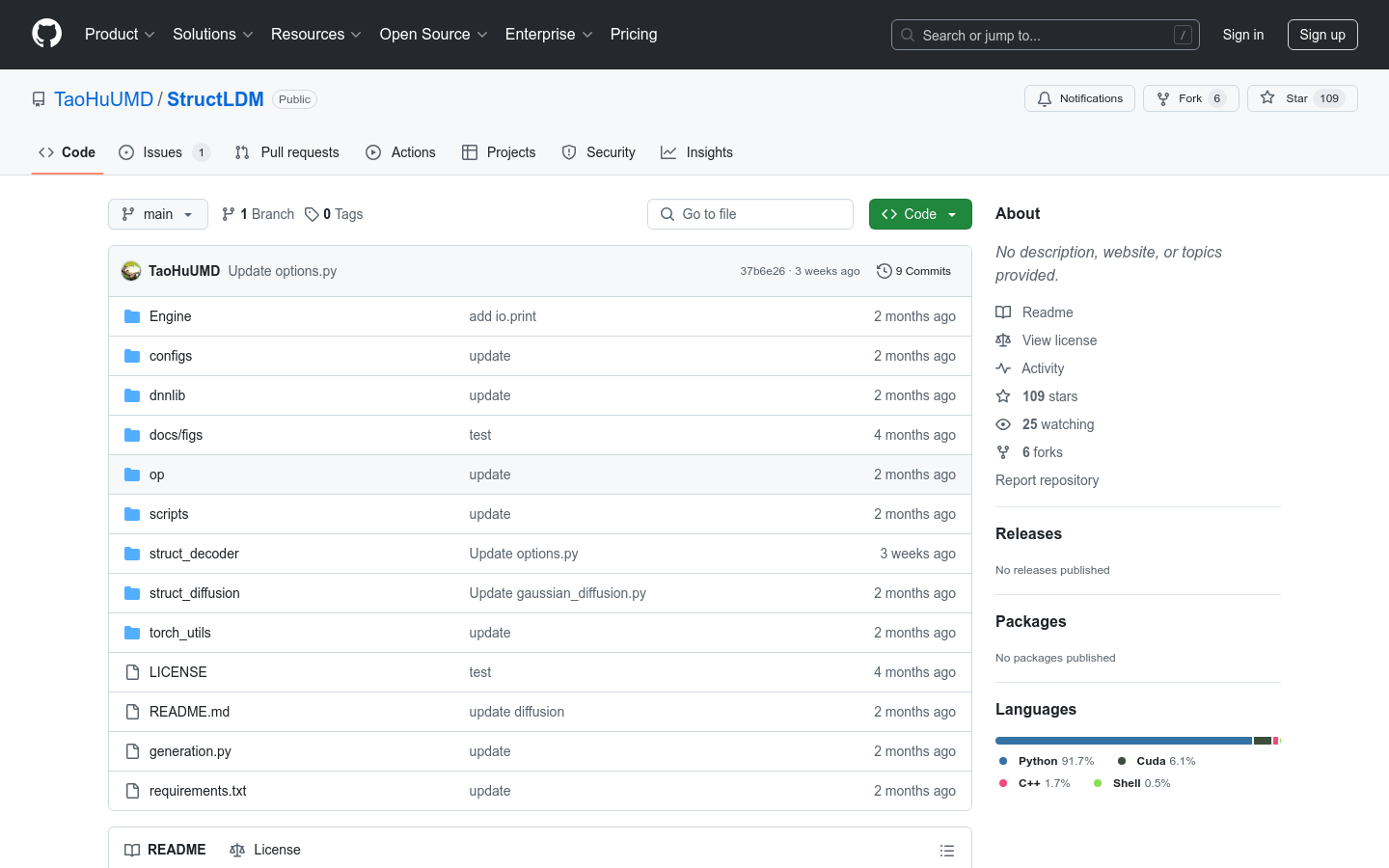The height and width of the screenshot is (868, 1389).
Task: Click the Engine folder icon
Action: (132, 316)
